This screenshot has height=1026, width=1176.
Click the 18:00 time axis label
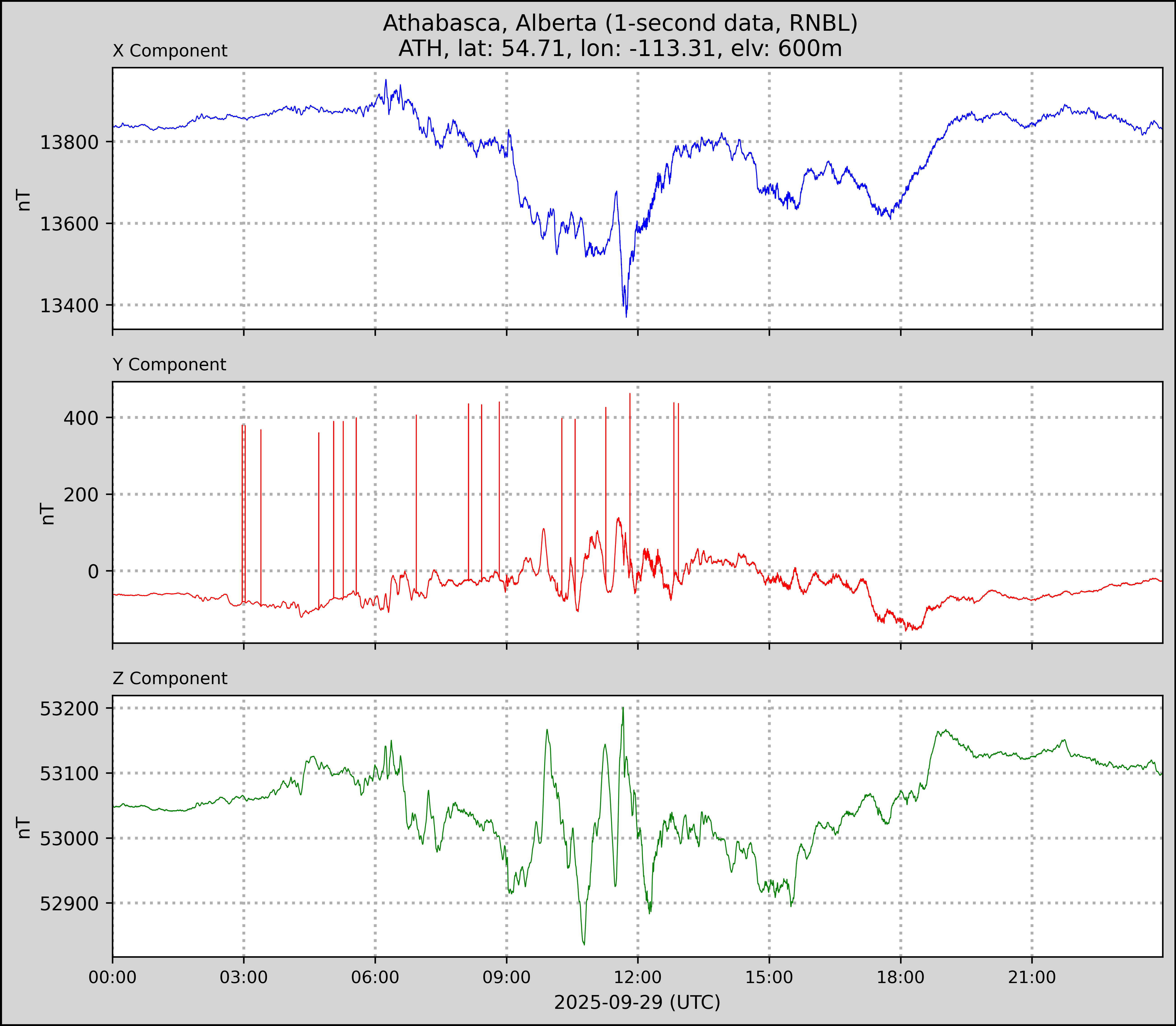point(900,977)
